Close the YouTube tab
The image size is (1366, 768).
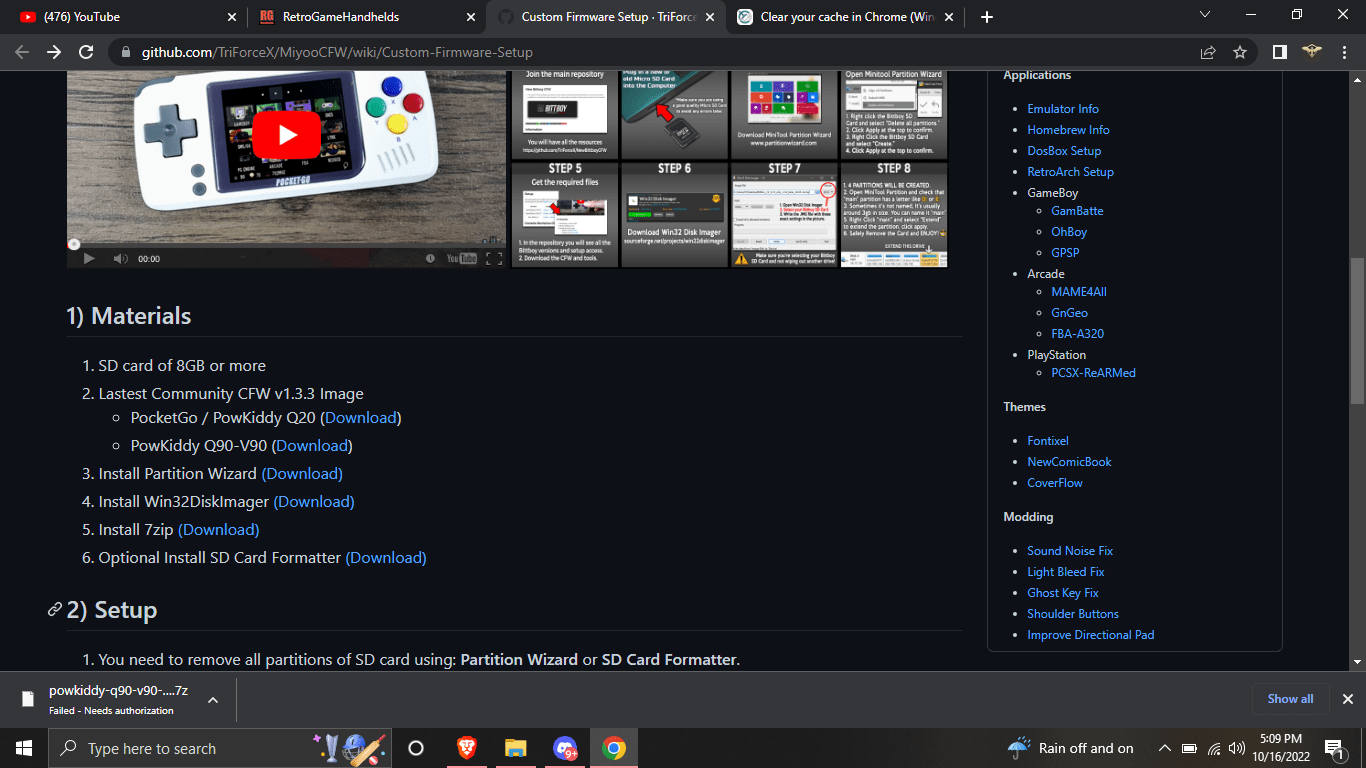(x=232, y=17)
